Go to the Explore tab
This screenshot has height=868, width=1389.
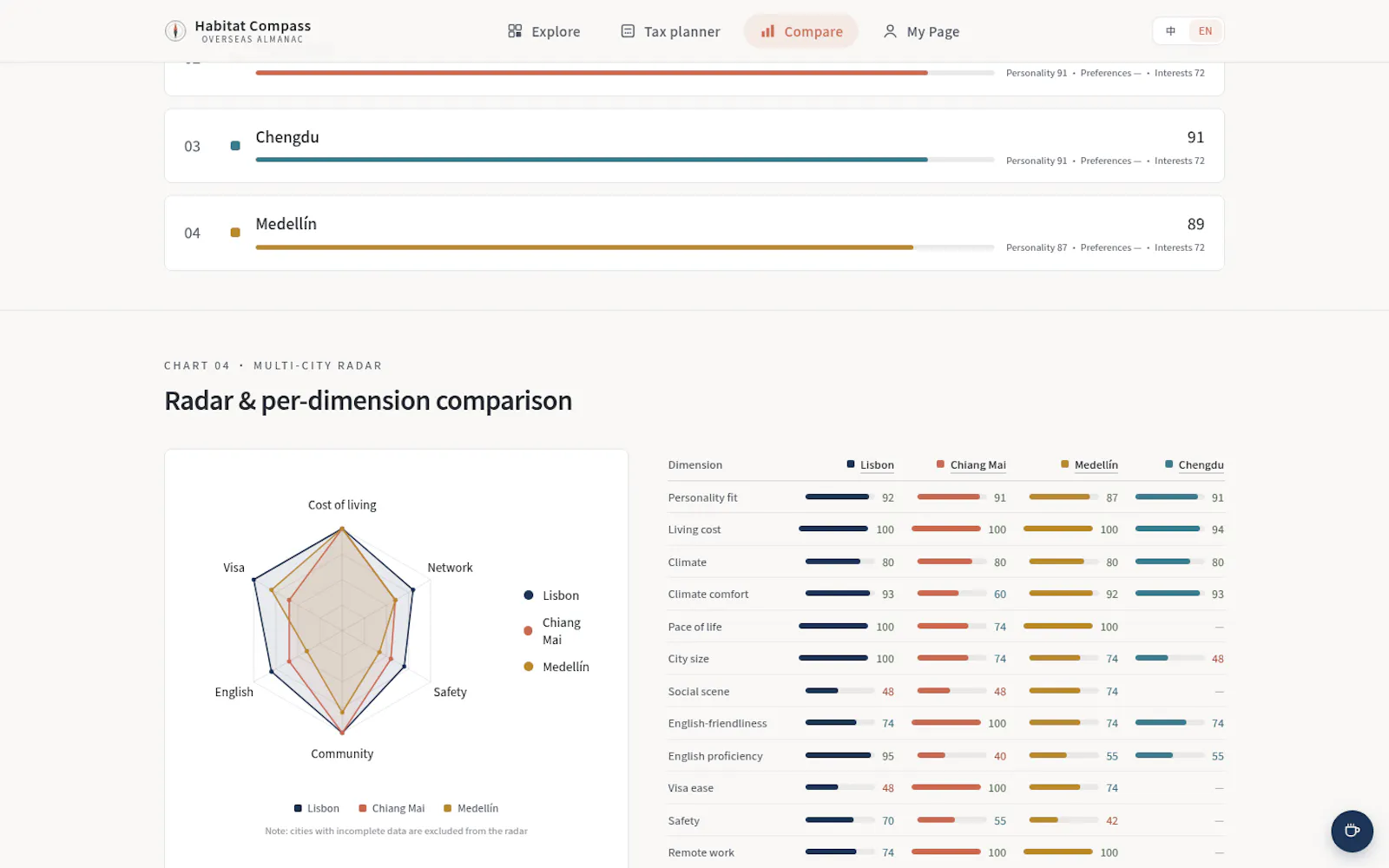pos(544,31)
